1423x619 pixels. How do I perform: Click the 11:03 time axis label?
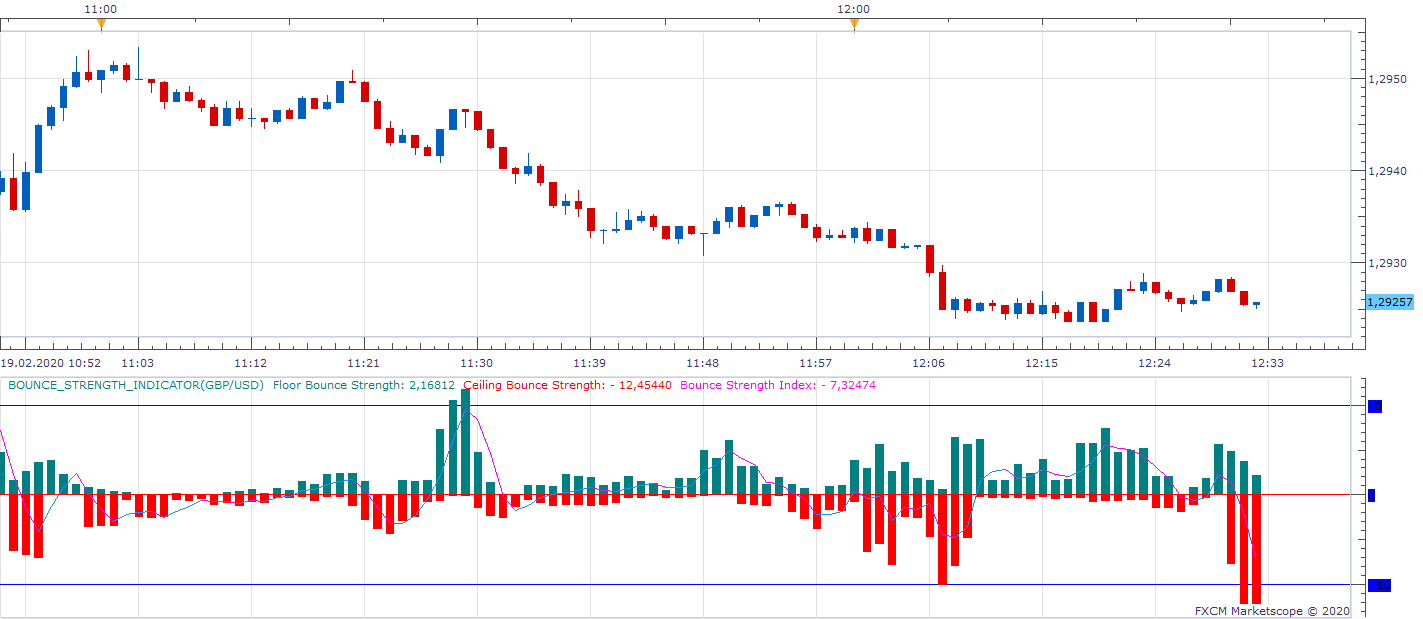click(x=137, y=363)
